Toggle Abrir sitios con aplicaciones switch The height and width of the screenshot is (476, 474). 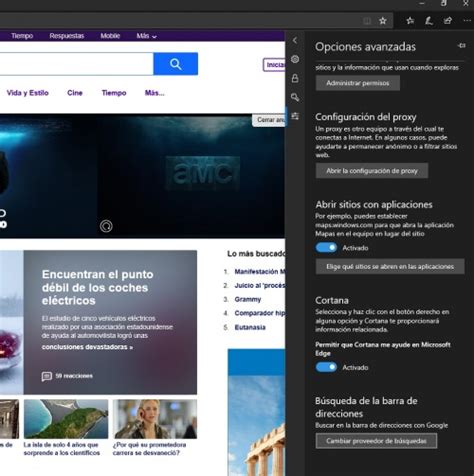[x=326, y=247]
